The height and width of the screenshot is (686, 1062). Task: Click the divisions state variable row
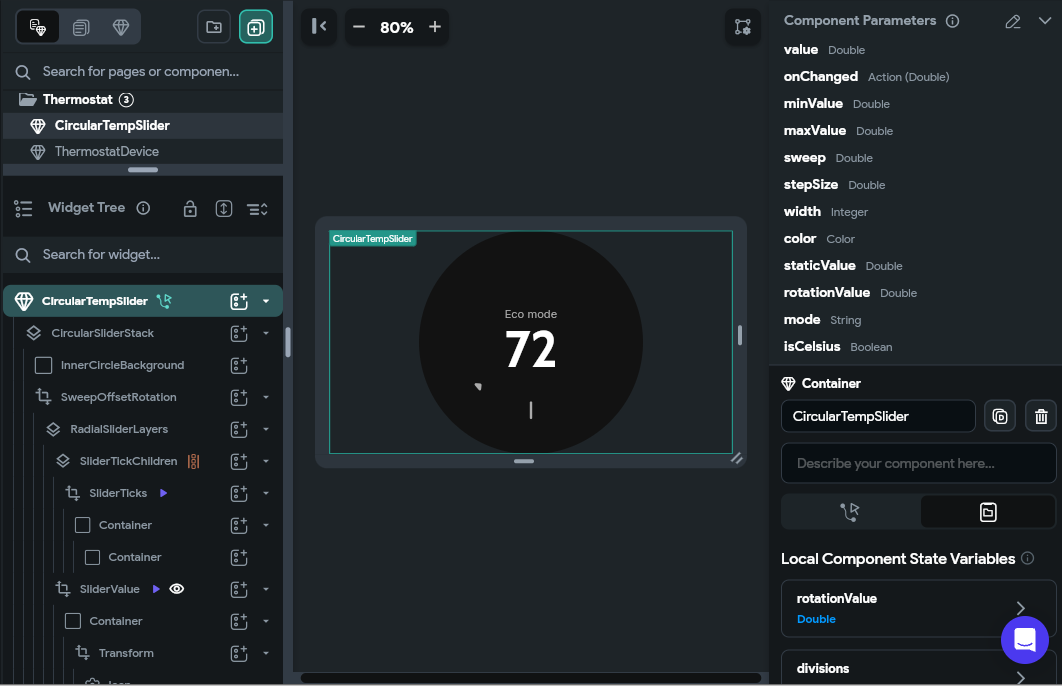(x=918, y=668)
